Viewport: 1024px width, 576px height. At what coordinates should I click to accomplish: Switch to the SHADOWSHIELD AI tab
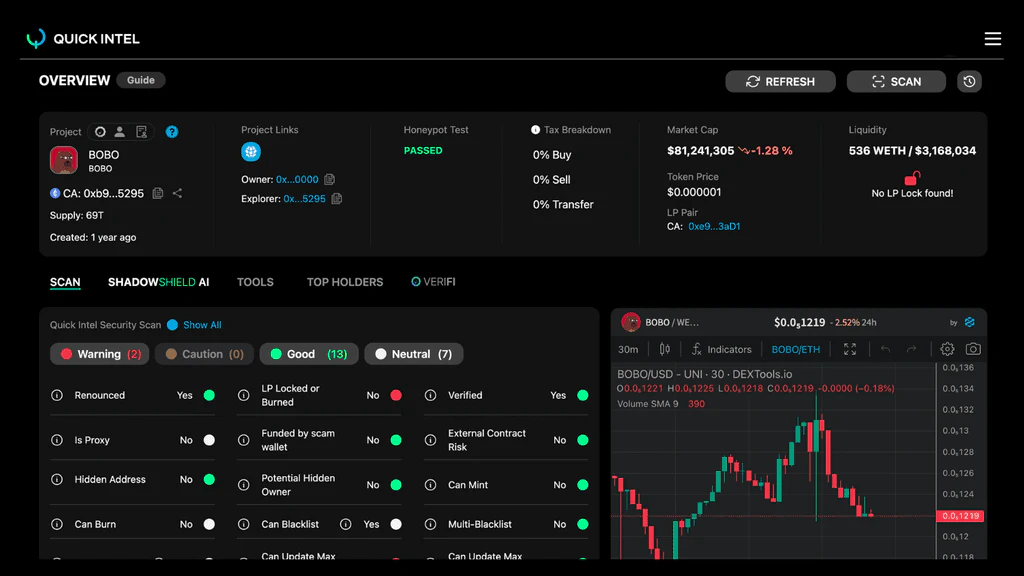(x=158, y=282)
